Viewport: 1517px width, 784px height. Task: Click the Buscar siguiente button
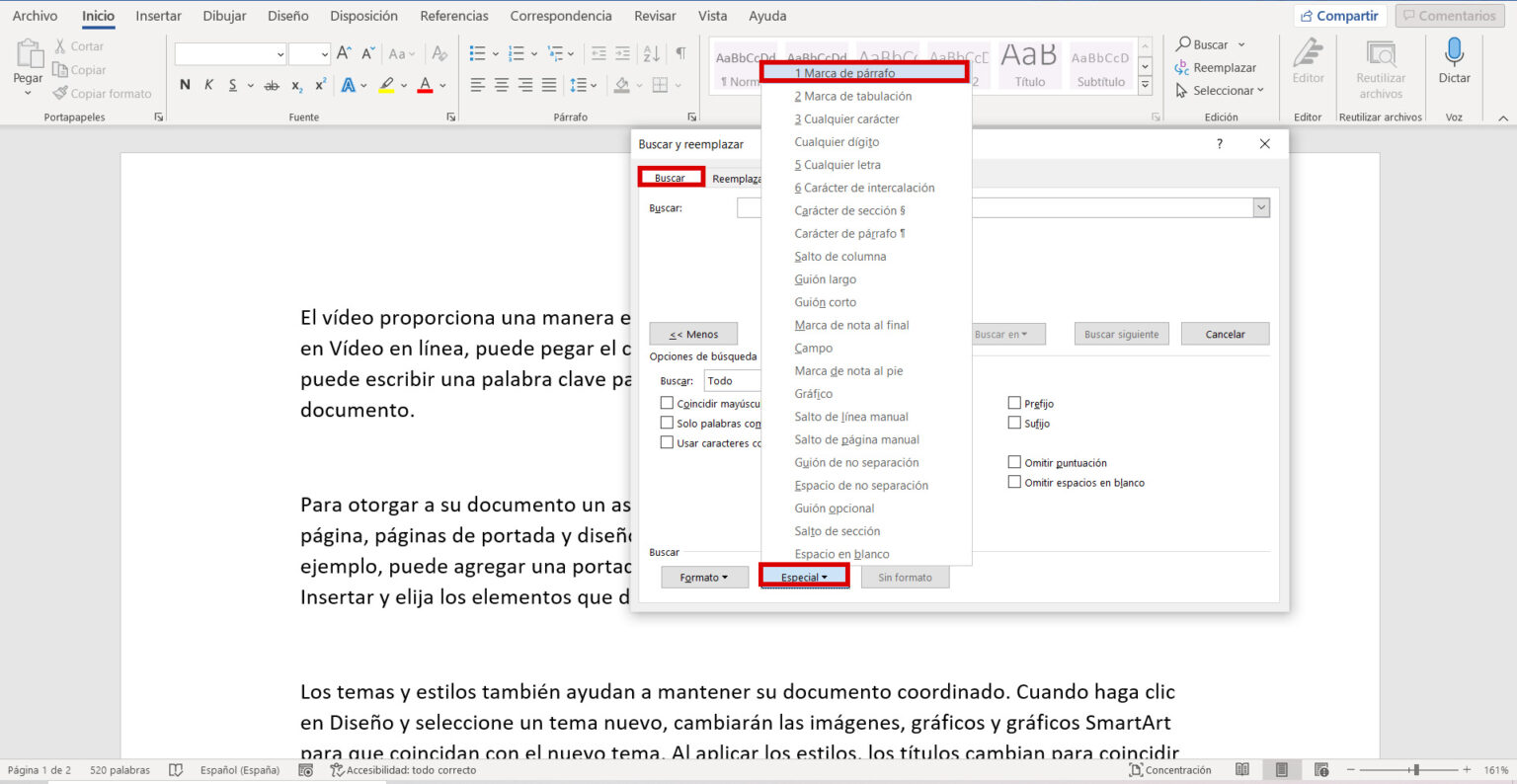coord(1121,335)
